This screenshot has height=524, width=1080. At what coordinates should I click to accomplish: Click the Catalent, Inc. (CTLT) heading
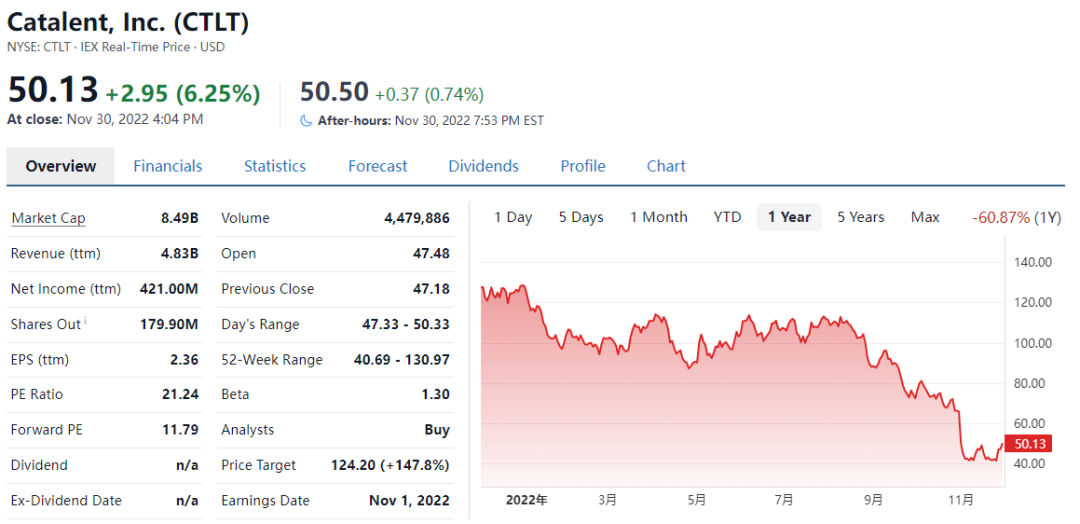tap(128, 22)
